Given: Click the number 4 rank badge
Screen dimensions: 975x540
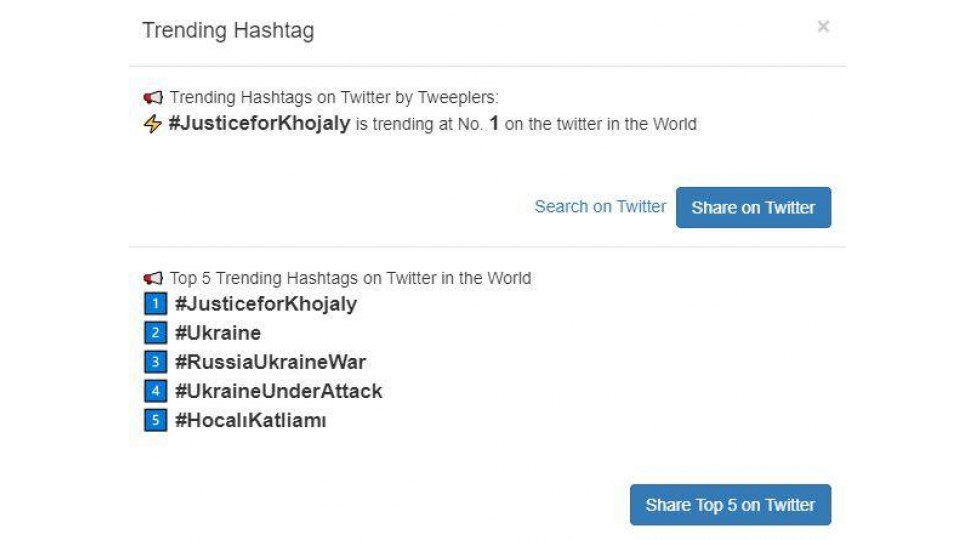Looking at the screenshot, I should [x=155, y=391].
